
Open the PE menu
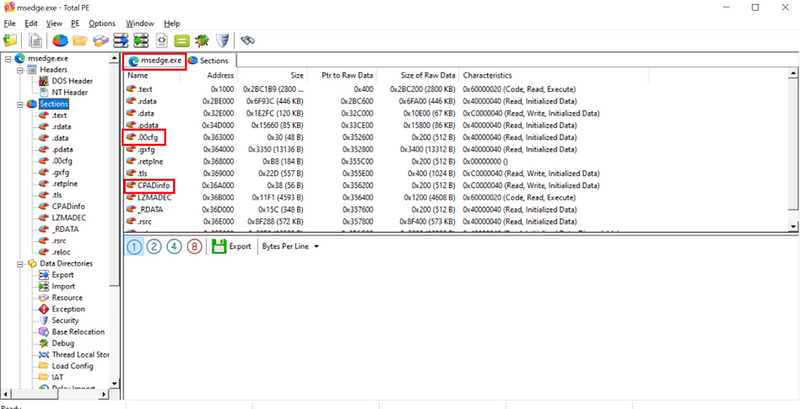click(76, 23)
